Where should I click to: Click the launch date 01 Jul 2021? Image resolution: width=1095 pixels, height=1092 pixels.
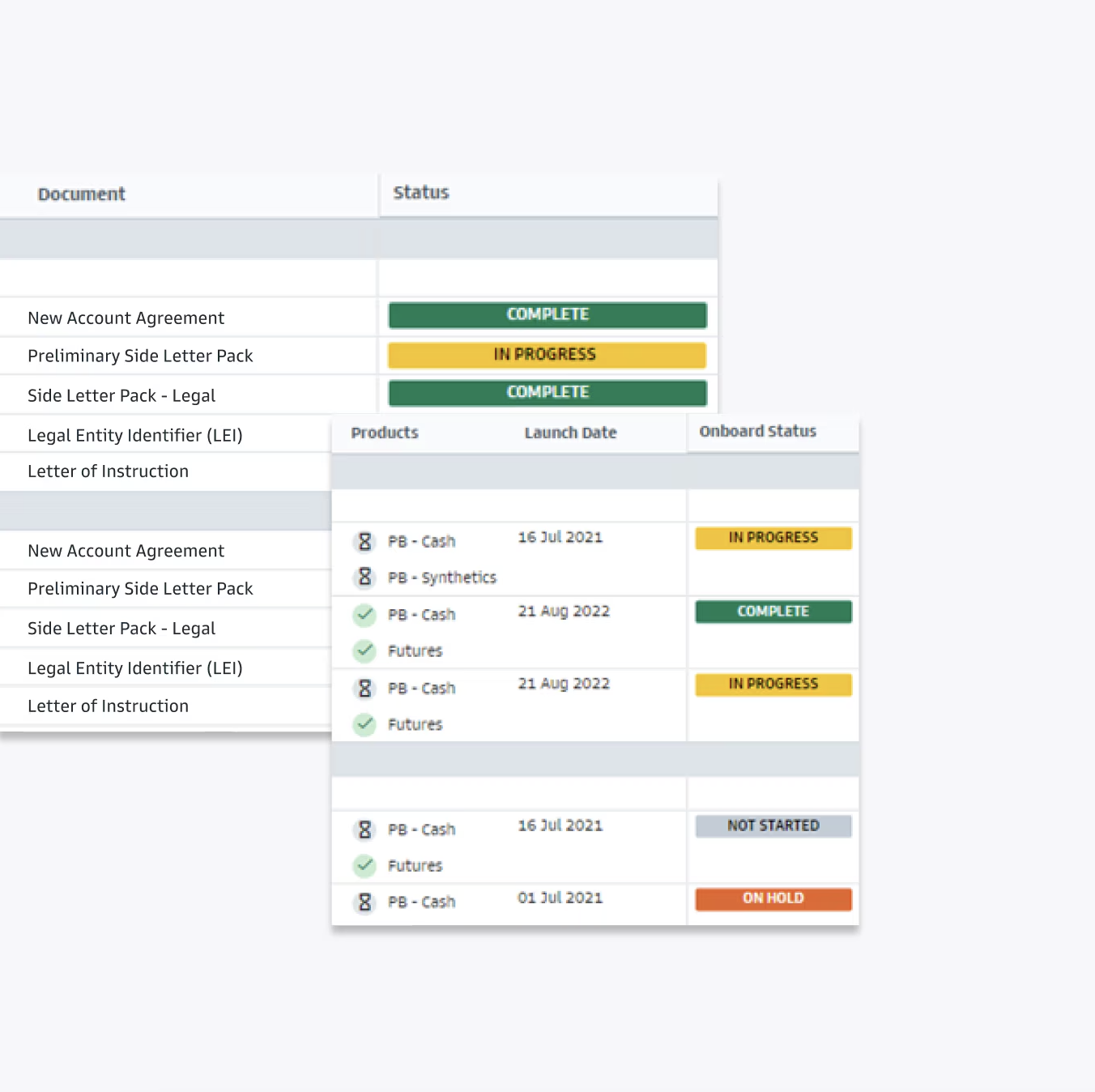coord(560,898)
